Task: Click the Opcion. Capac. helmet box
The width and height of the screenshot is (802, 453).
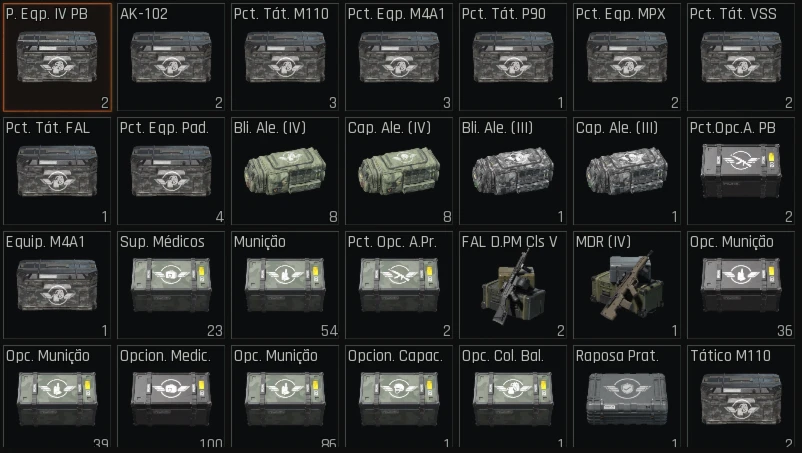Action: point(399,397)
